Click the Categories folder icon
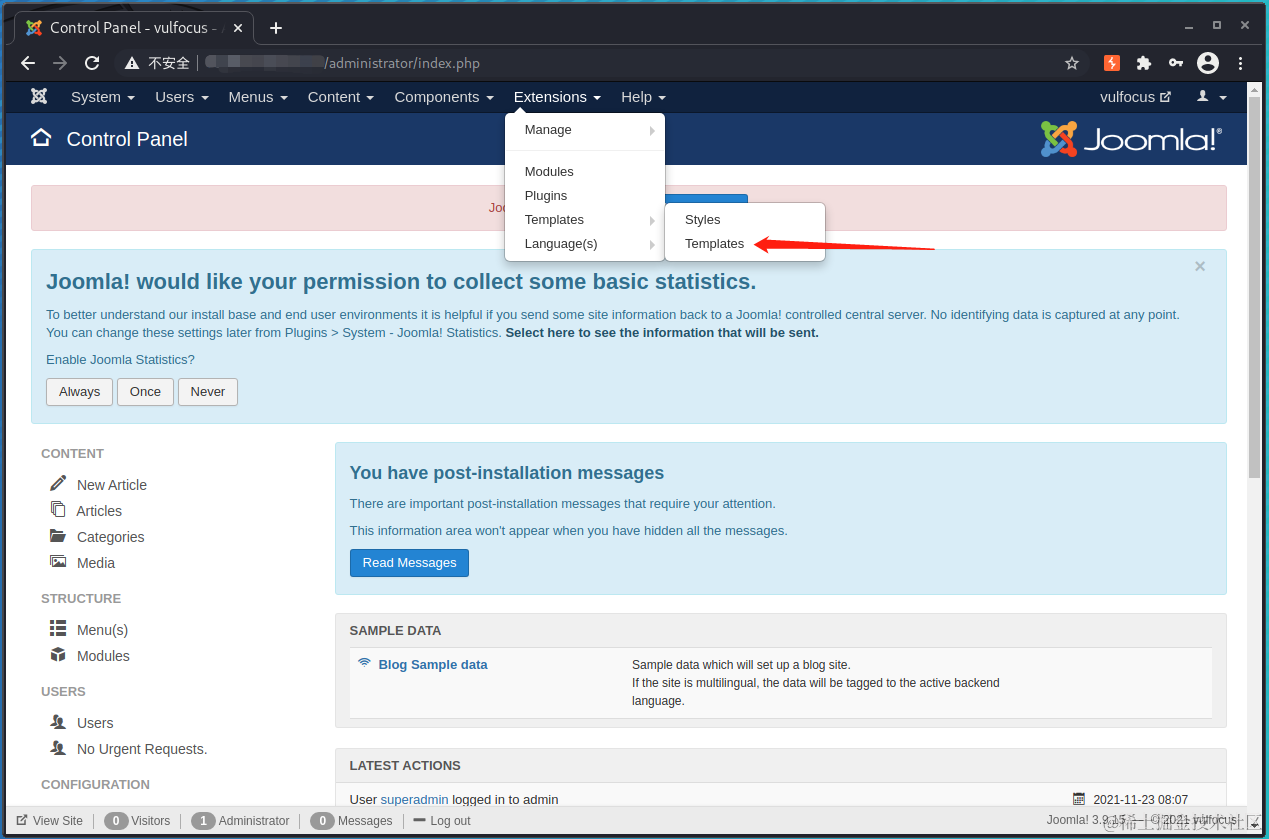Viewport: 1269px width, 839px height. tap(58, 536)
